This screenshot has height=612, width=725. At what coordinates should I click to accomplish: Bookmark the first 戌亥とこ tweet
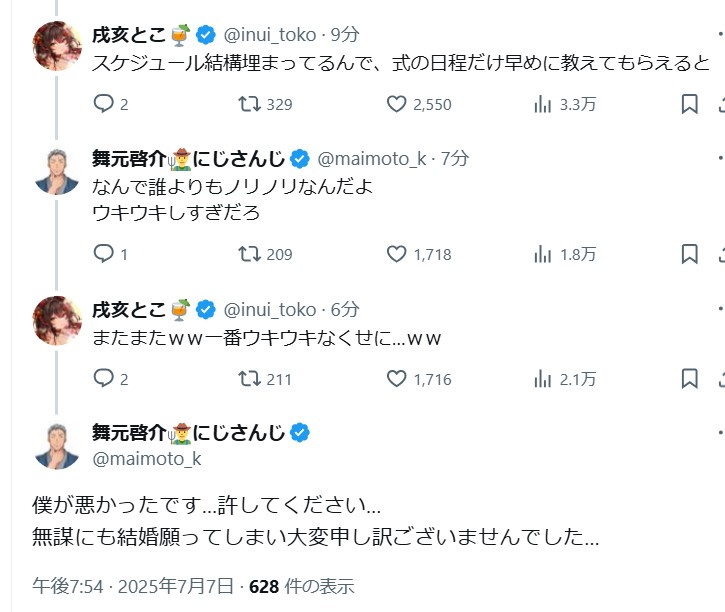point(689,104)
